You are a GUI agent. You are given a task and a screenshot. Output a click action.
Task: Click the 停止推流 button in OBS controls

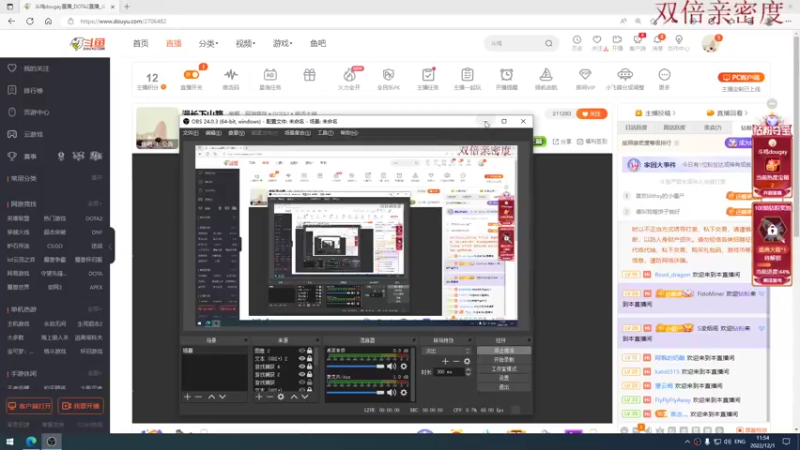coord(504,351)
